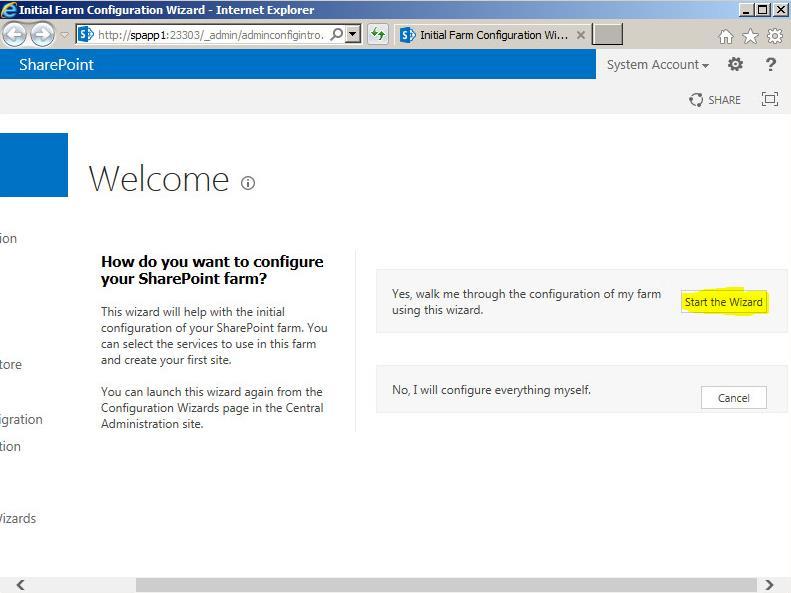Click the browser Back arrow button
791x593 pixels.
coord(14,35)
